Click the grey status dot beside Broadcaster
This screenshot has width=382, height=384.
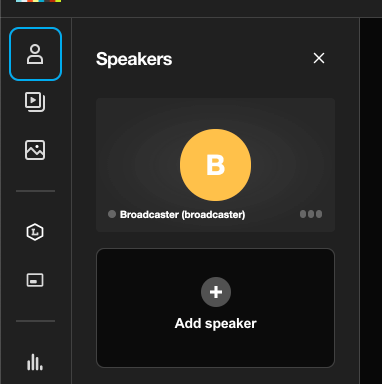pos(112,214)
